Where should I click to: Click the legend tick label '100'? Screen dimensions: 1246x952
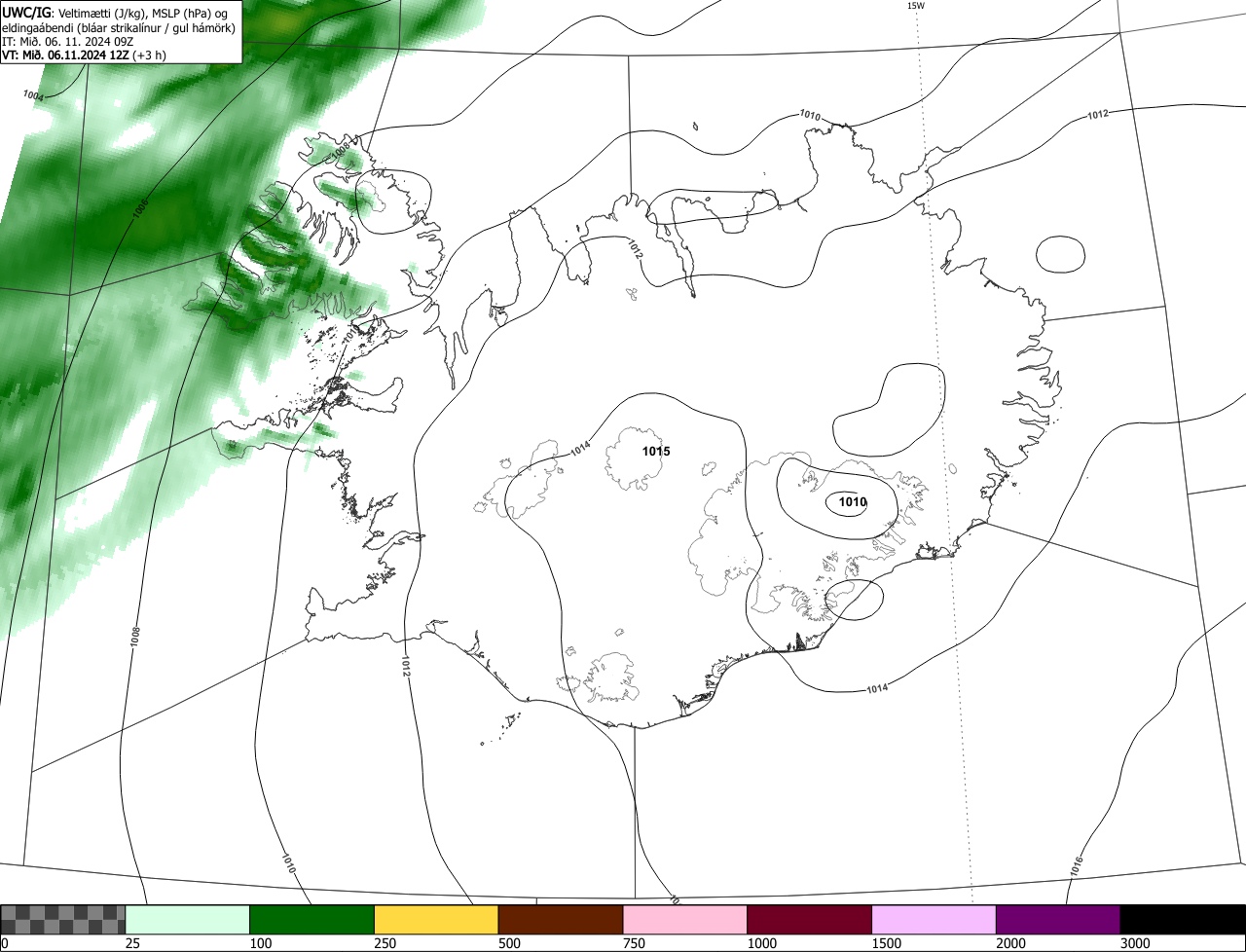click(x=262, y=943)
